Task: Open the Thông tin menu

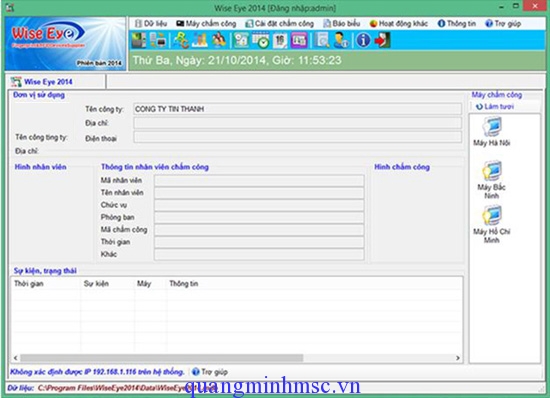Action: 457,23
